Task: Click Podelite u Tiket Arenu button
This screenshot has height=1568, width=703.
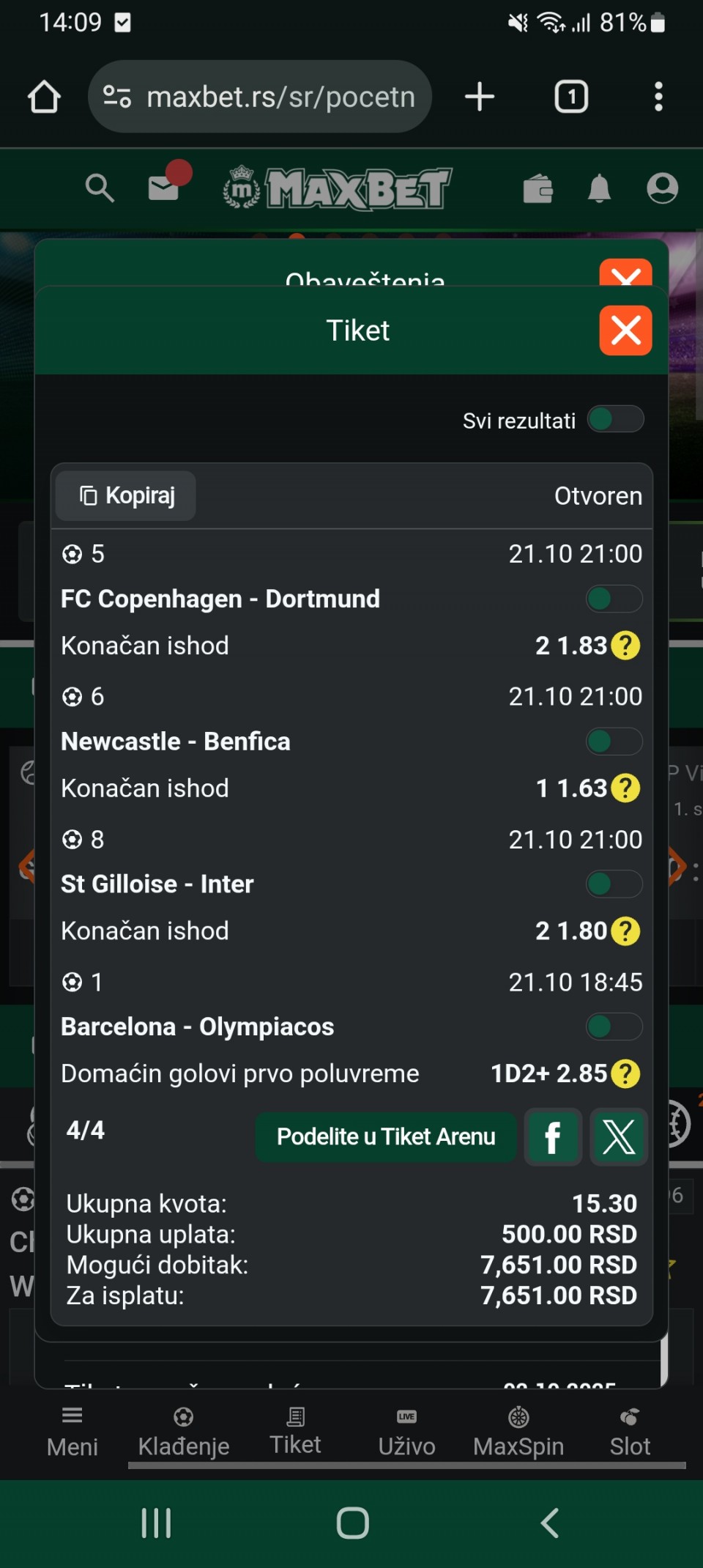Action: point(386,1136)
